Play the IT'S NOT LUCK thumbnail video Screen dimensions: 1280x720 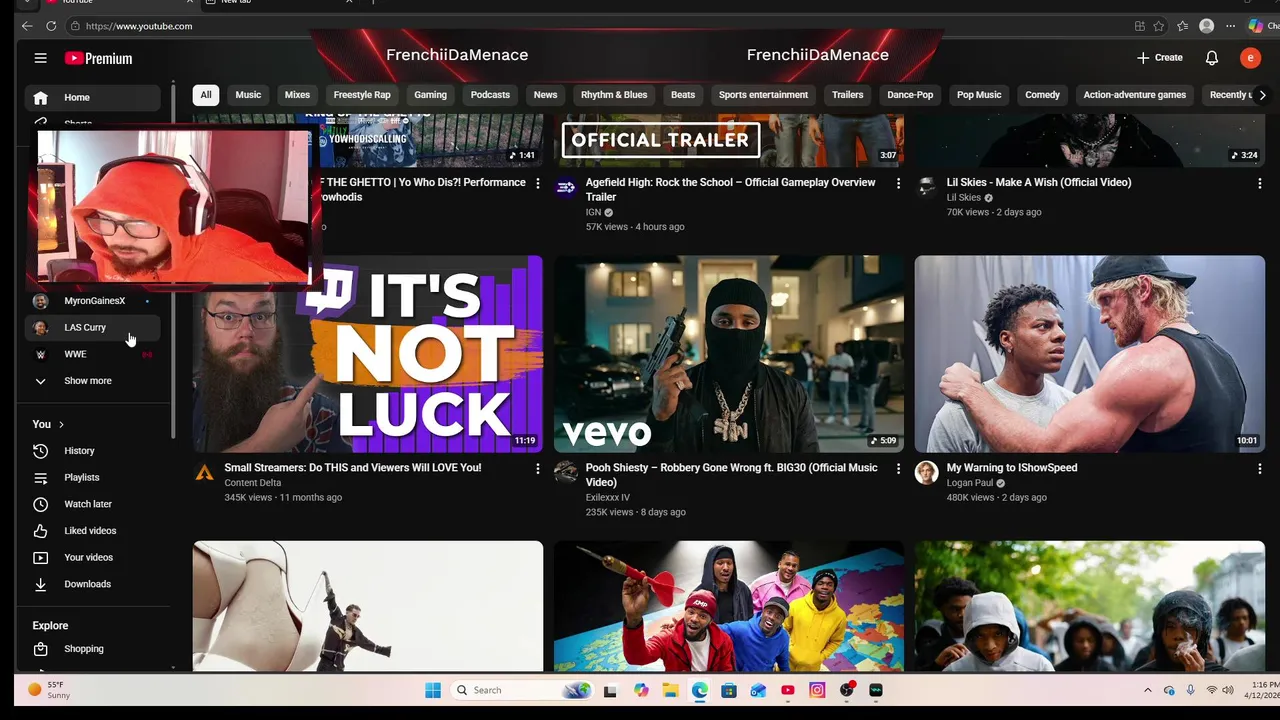pos(368,354)
